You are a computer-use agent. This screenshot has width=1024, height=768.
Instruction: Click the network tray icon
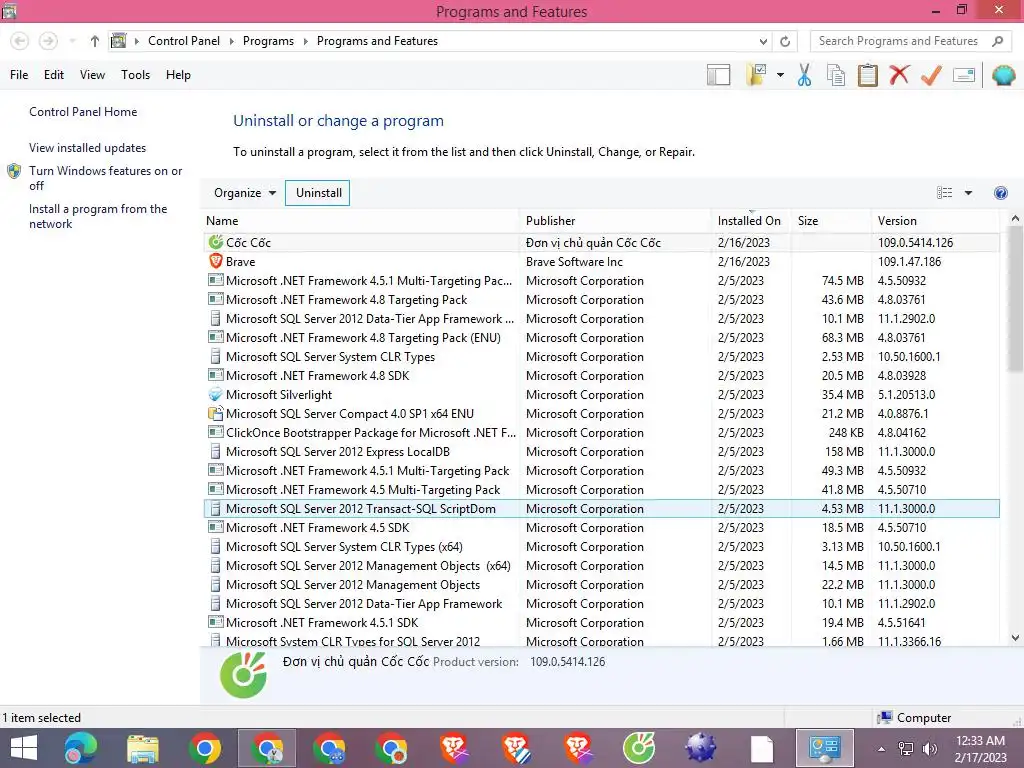[906, 749]
